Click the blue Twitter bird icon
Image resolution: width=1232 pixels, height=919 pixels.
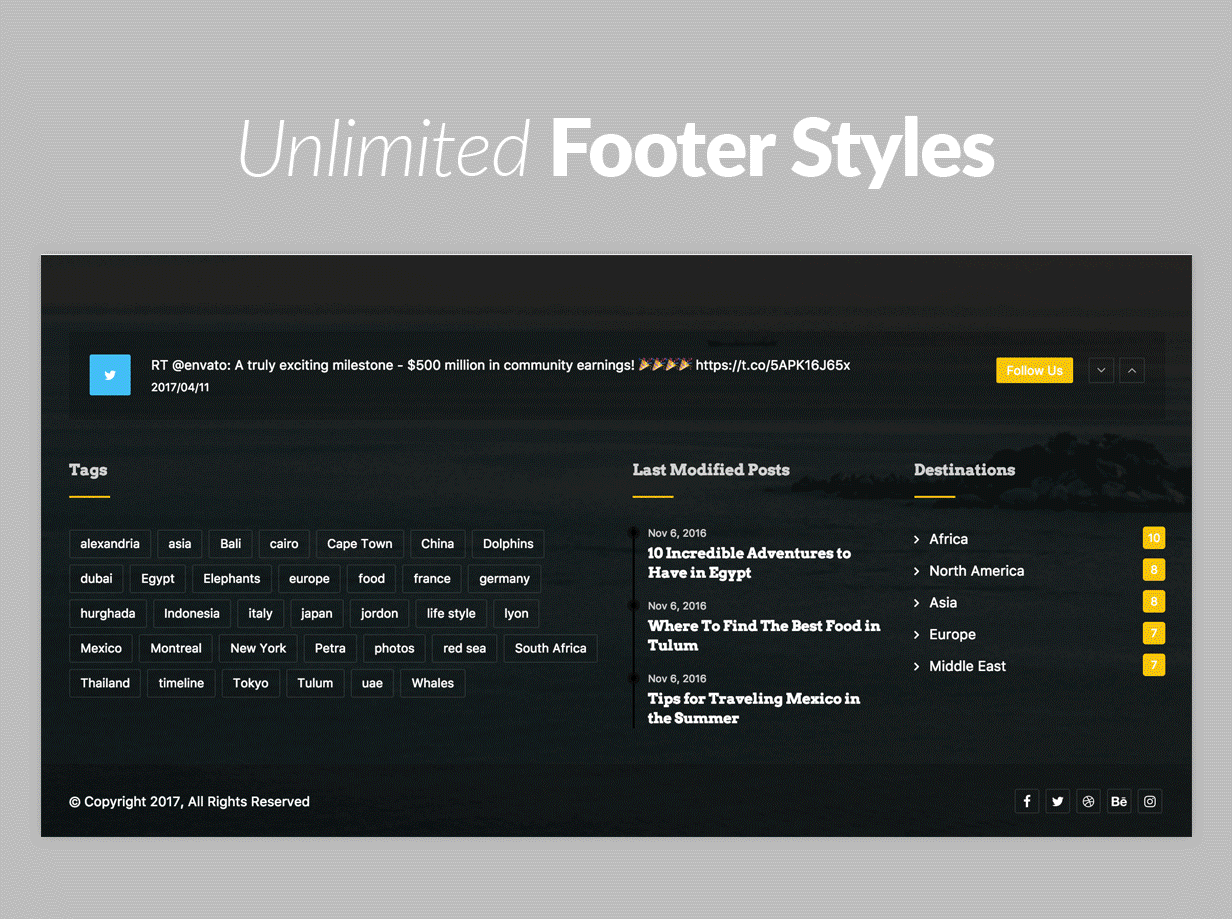coord(110,375)
